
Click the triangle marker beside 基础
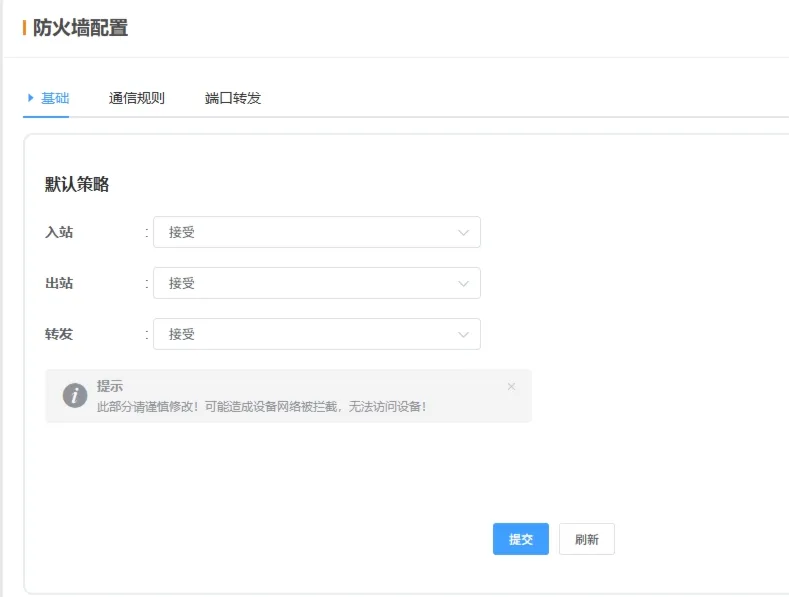point(31,98)
